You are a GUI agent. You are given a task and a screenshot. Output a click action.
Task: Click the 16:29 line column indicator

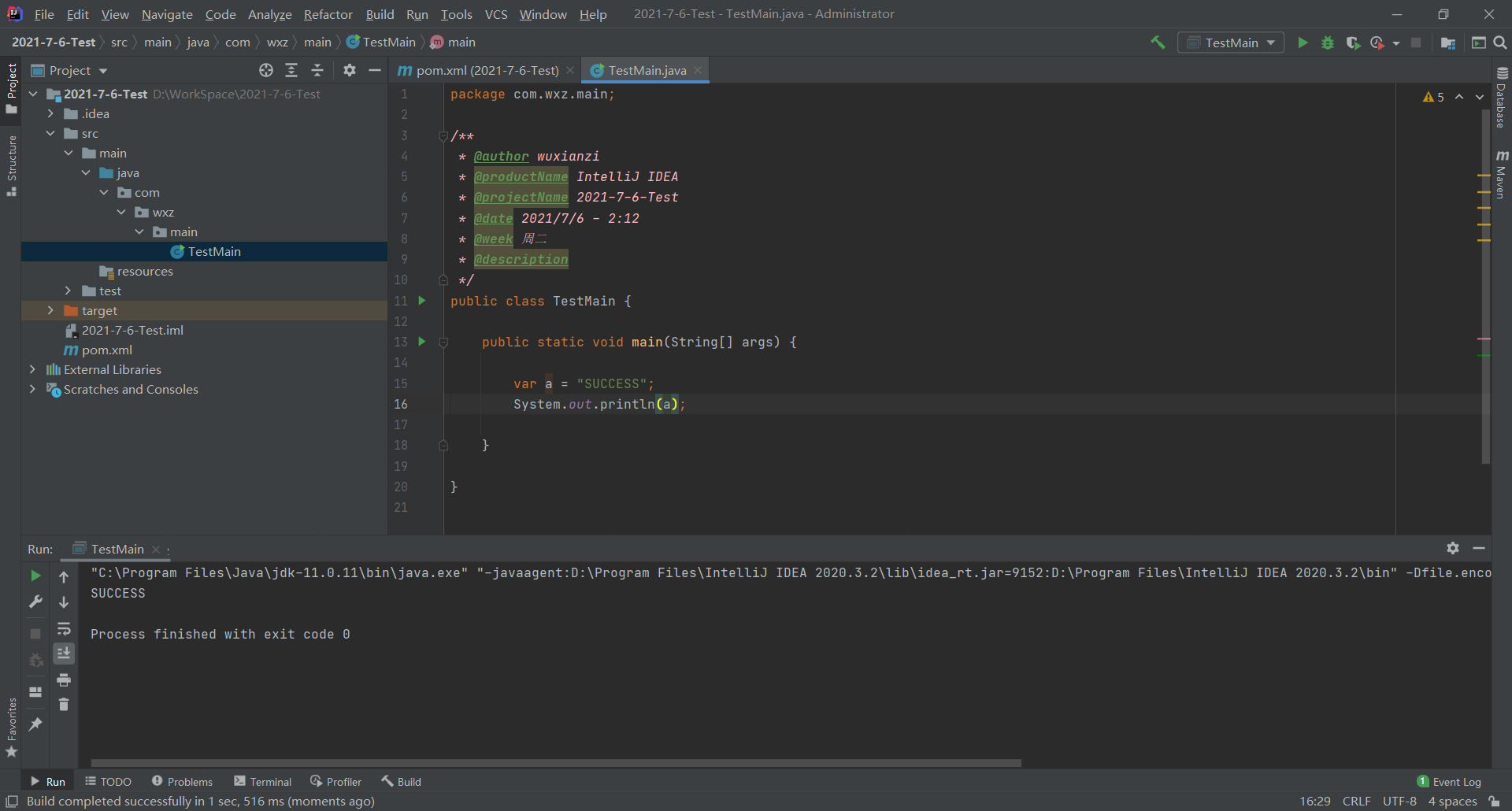point(1315,801)
